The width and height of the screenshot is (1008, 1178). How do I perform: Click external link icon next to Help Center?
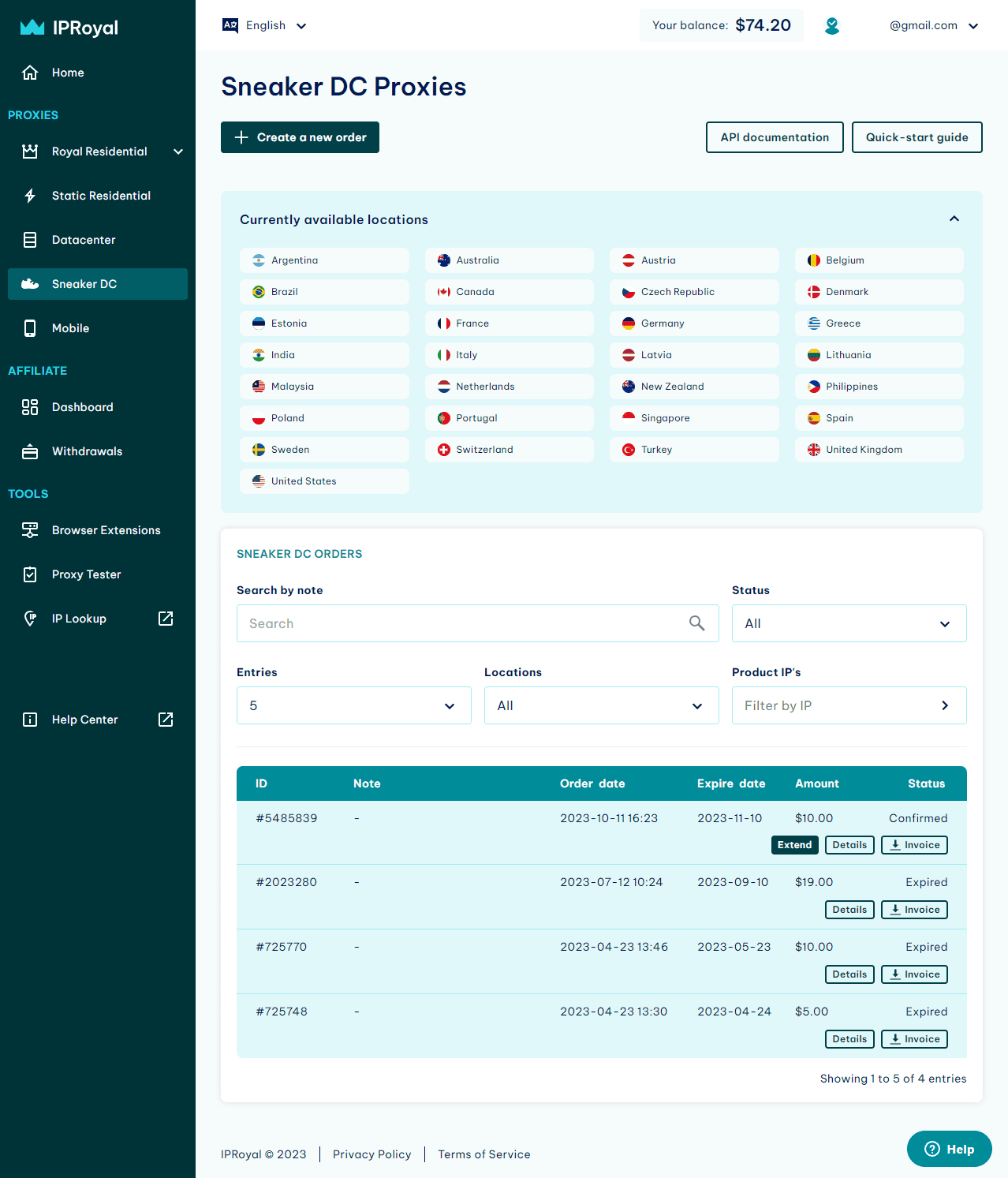click(166, 720)
